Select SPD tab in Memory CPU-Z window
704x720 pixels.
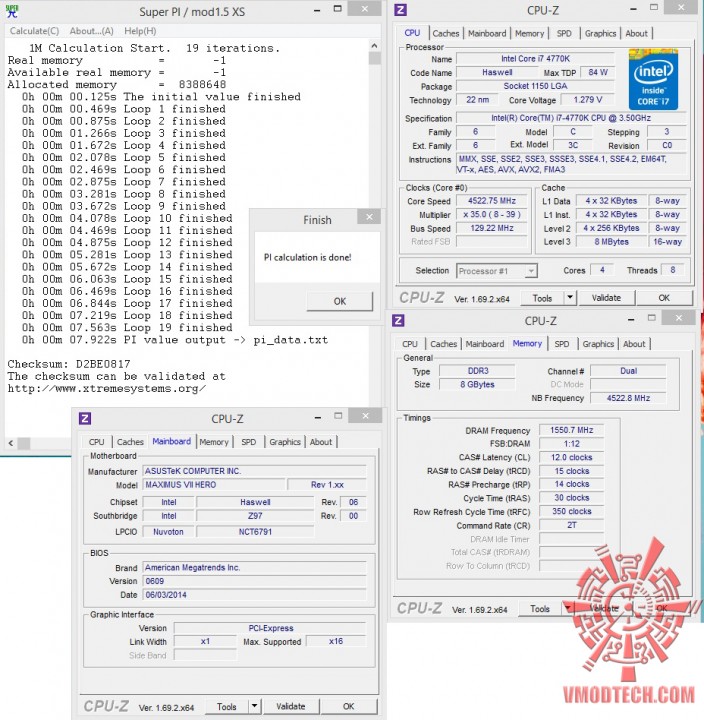point(562,343)
